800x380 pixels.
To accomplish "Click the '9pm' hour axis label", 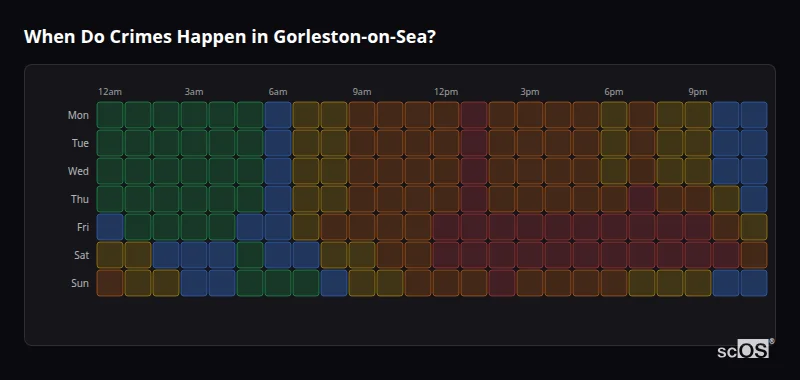I will pos(698,92).
